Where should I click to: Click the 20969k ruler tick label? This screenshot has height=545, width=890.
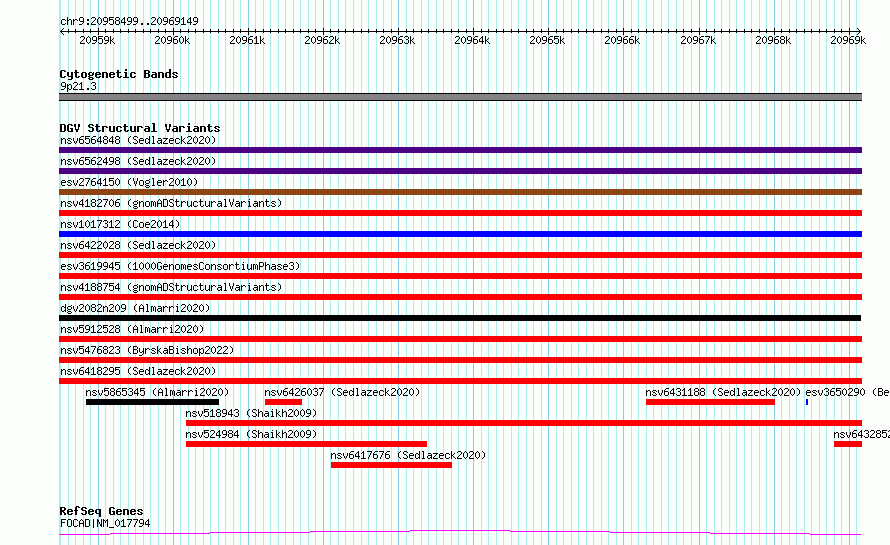[x=847, y=40]
